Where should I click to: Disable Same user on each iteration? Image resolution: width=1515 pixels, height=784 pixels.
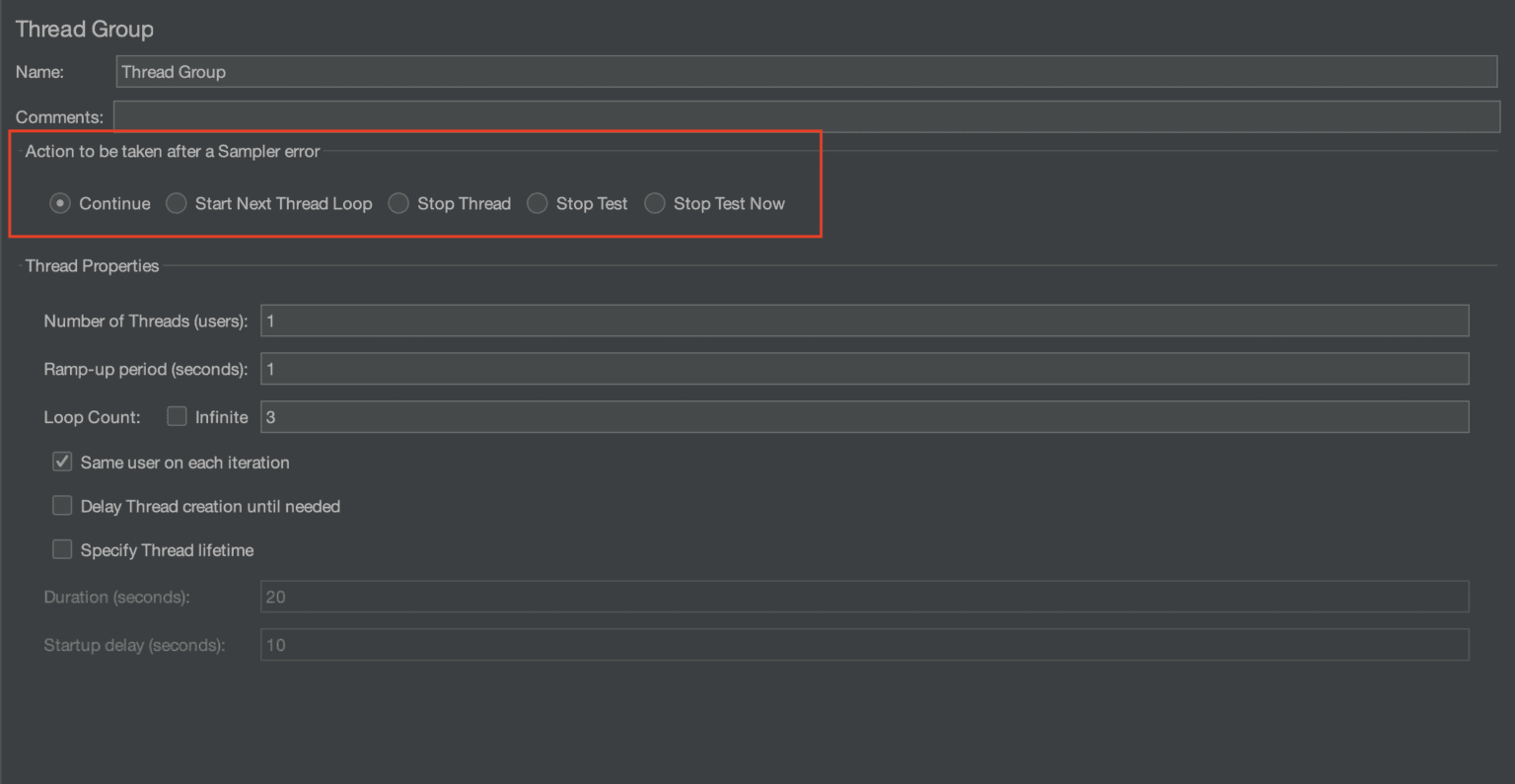click(61, 461)
